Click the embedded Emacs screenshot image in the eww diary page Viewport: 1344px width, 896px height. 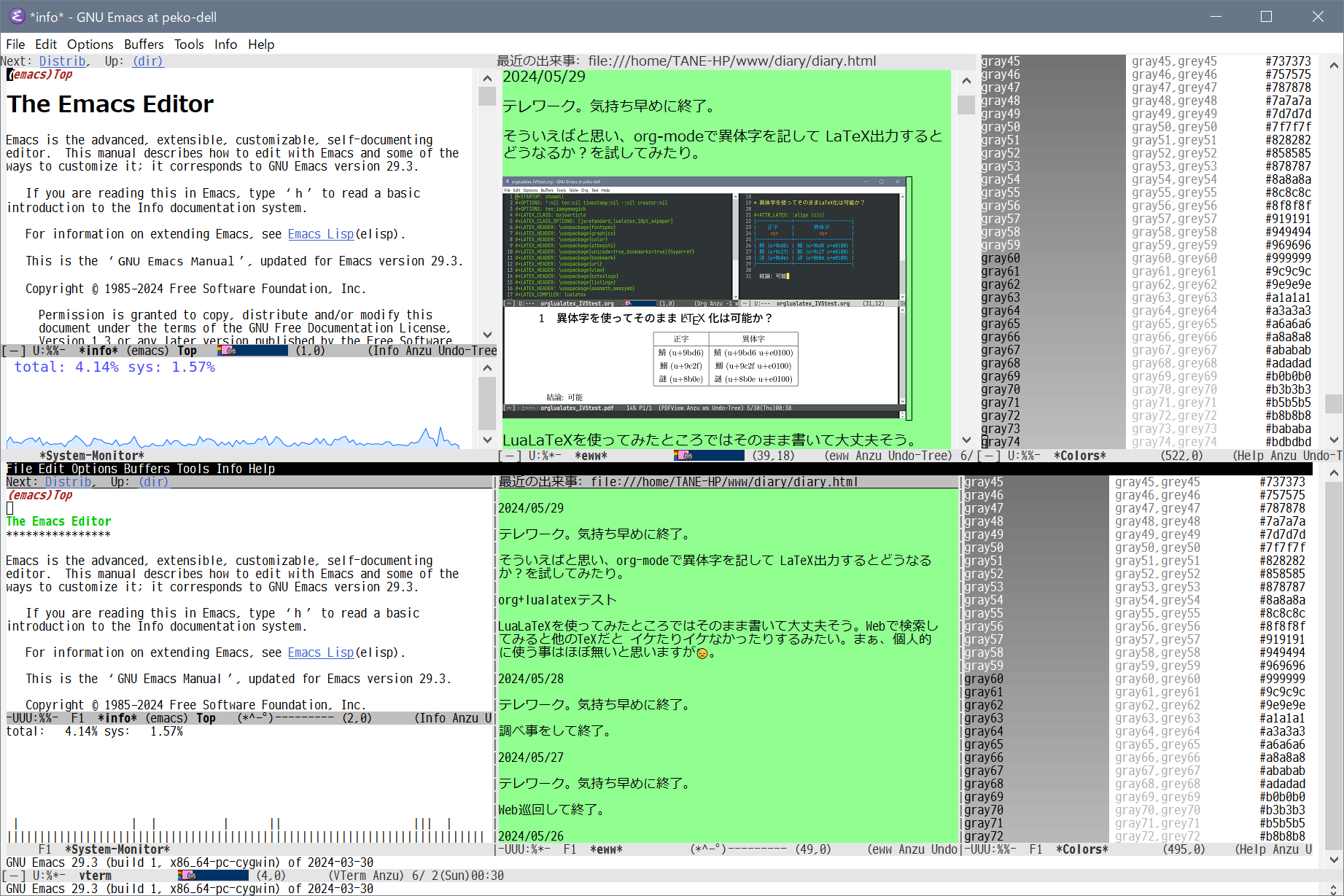pos(707,298)
